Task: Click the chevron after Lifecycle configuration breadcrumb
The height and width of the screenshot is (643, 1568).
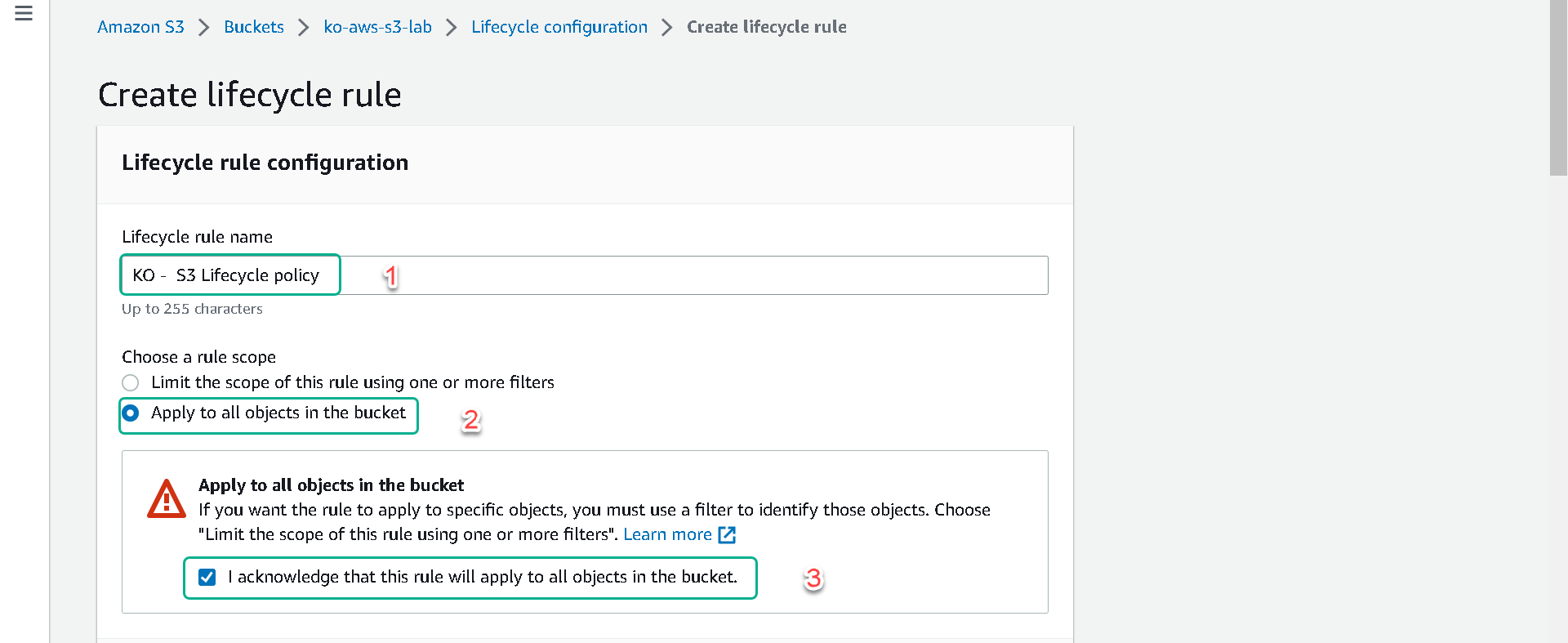Action: (667, 28)
